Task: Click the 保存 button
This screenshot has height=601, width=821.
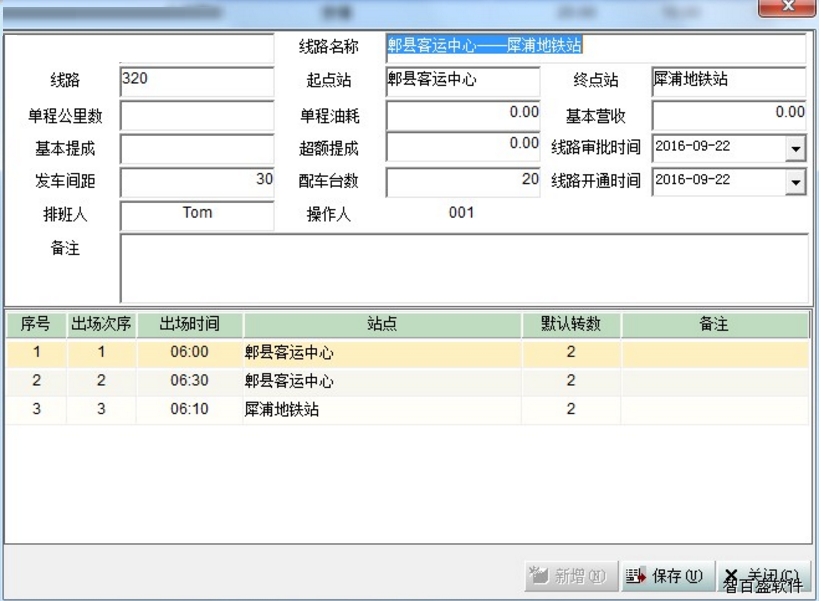Action: (668, 576)
